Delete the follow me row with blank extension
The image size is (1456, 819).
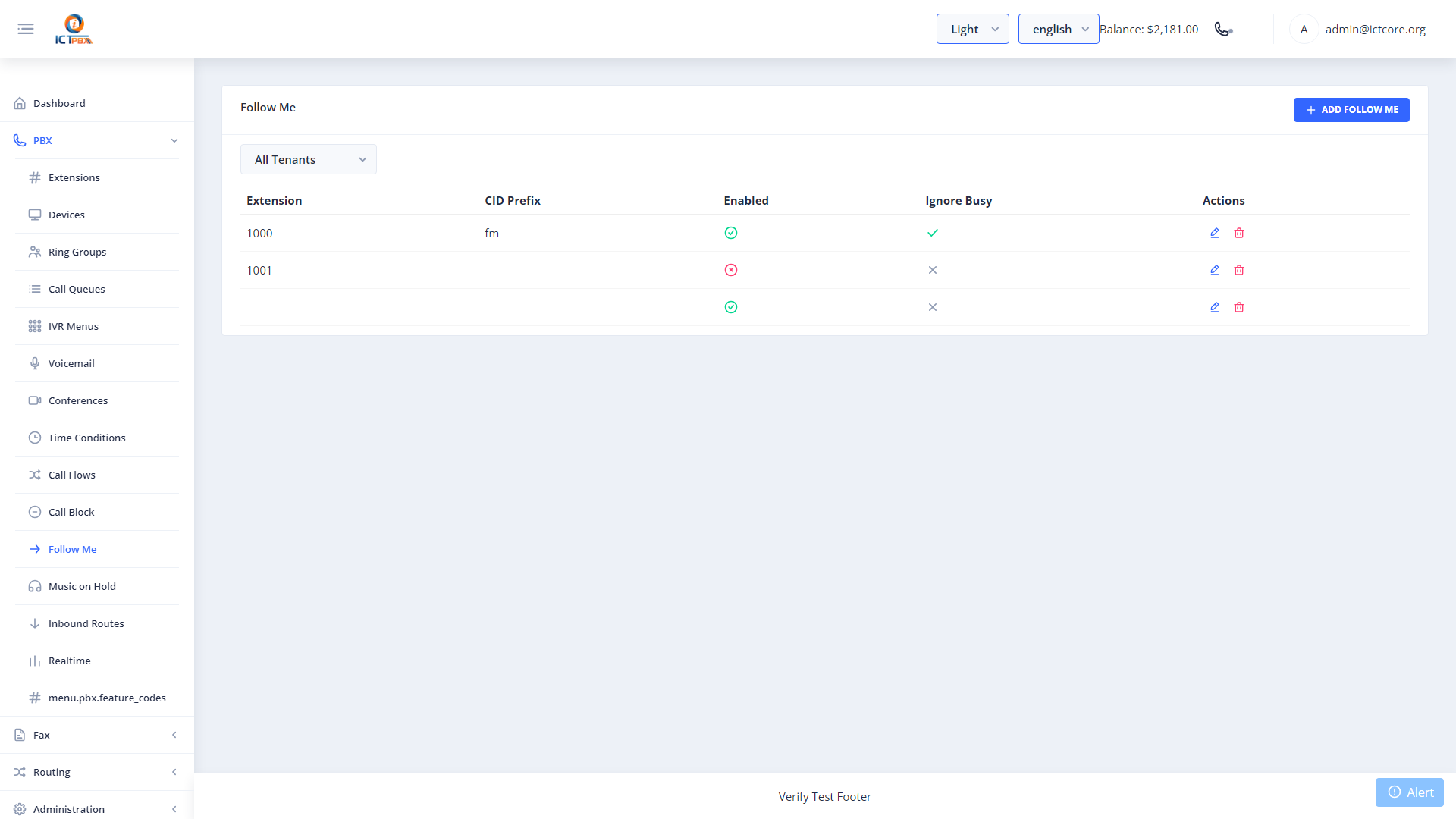pos(1239,307)
